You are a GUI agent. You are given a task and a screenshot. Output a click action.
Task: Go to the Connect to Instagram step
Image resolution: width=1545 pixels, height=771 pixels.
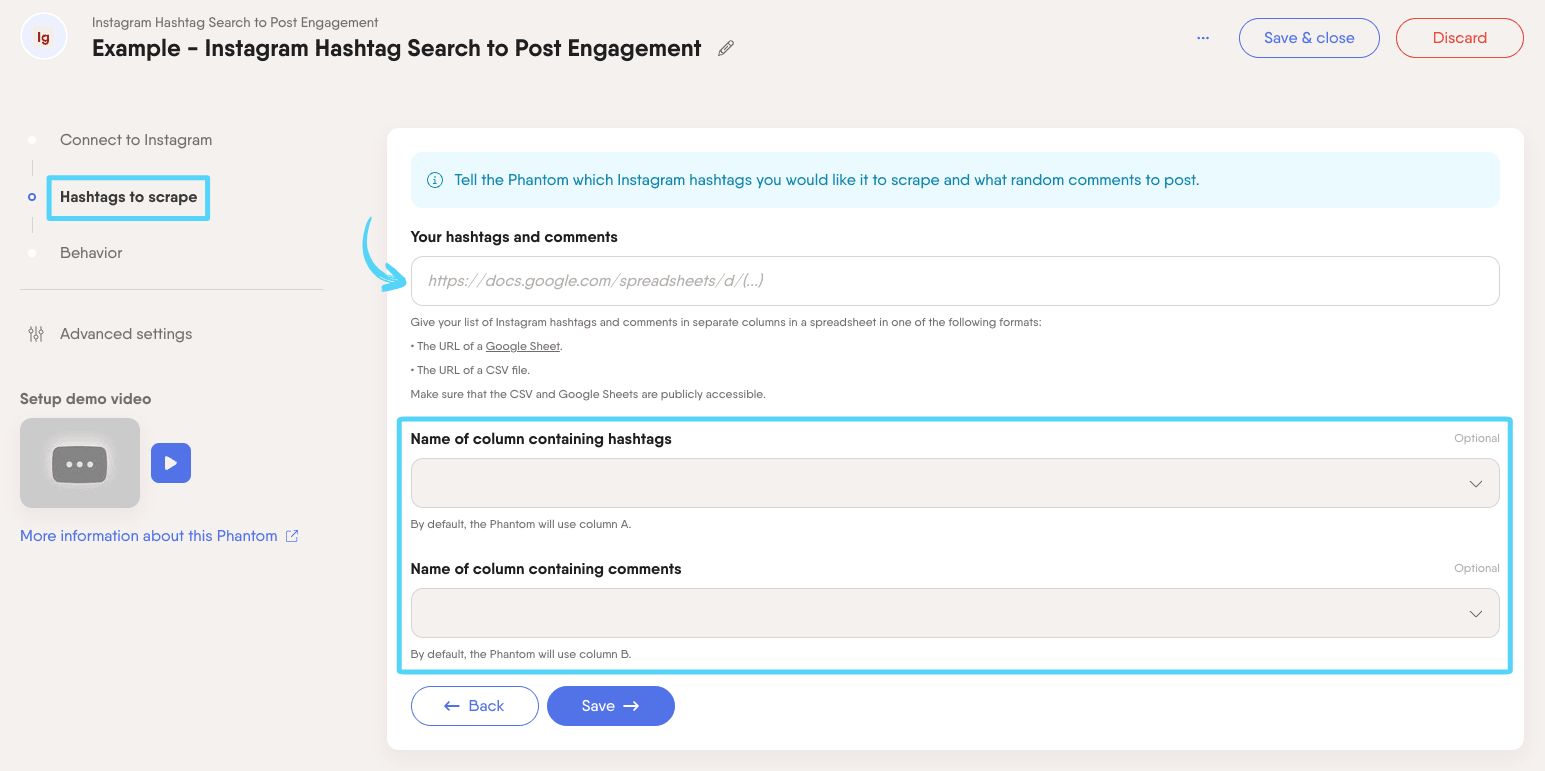[x=136, y=140]
